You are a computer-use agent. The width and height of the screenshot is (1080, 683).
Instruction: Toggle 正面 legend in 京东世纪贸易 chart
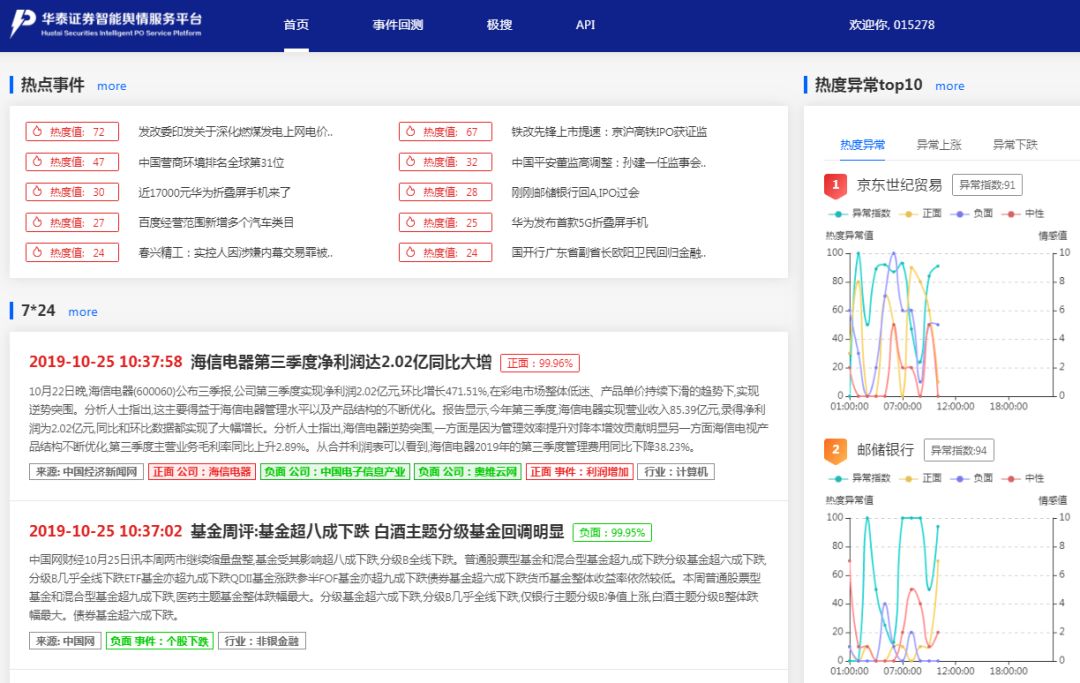(x=920, y=213)
